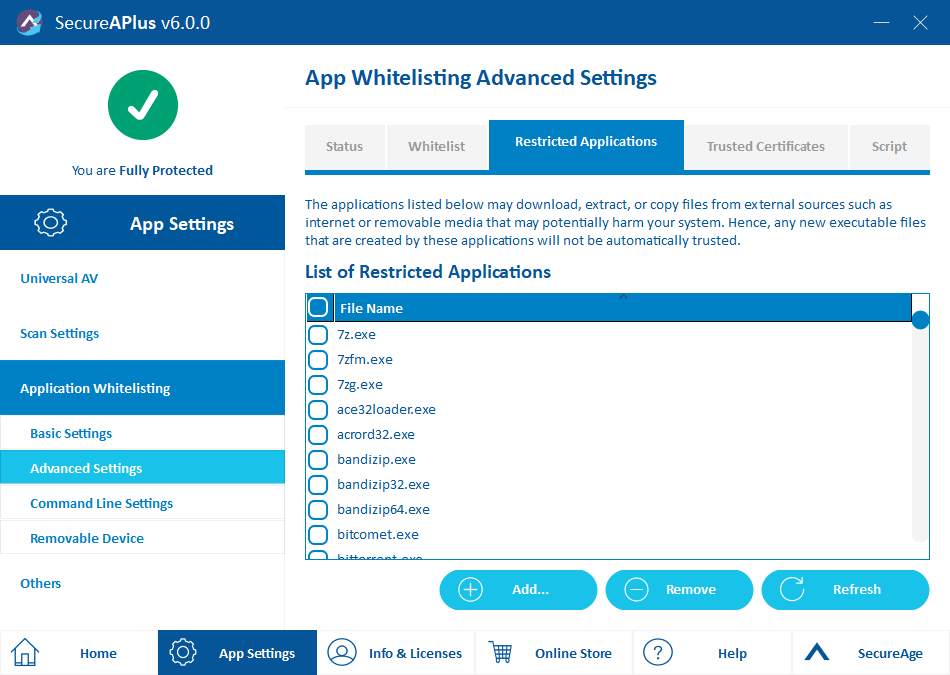
Task: Click the Help question mark icon
Action: (x=658, y=653)
